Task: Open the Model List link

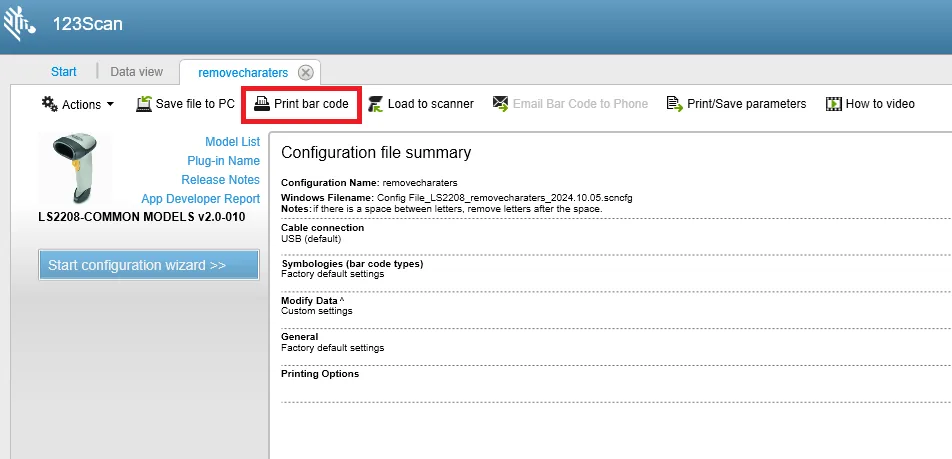Action: 233,141
